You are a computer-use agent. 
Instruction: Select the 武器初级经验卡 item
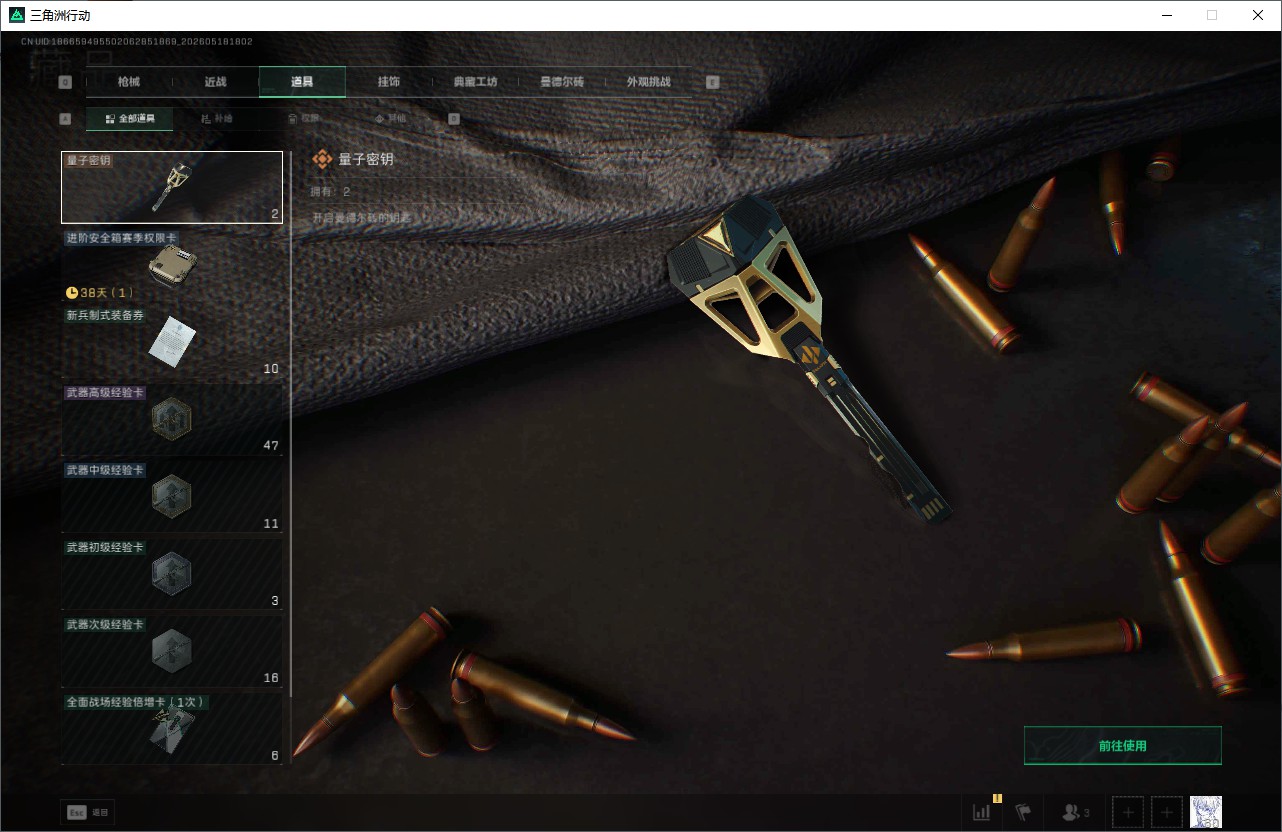pyautogui.click(x=172, y=575)
